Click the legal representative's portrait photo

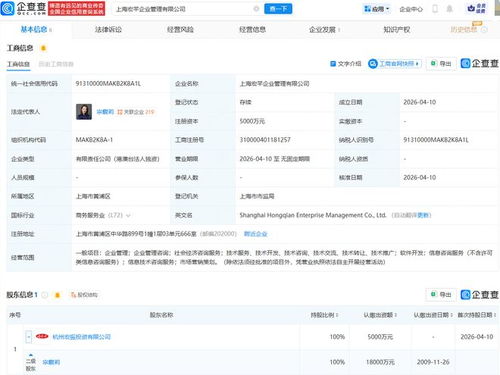(x=84, y=112)
